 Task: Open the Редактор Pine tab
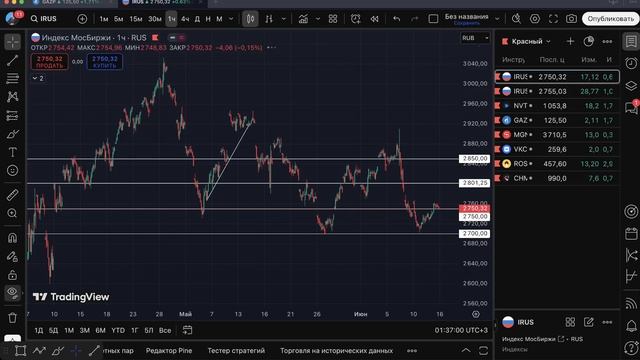(169, 351)
